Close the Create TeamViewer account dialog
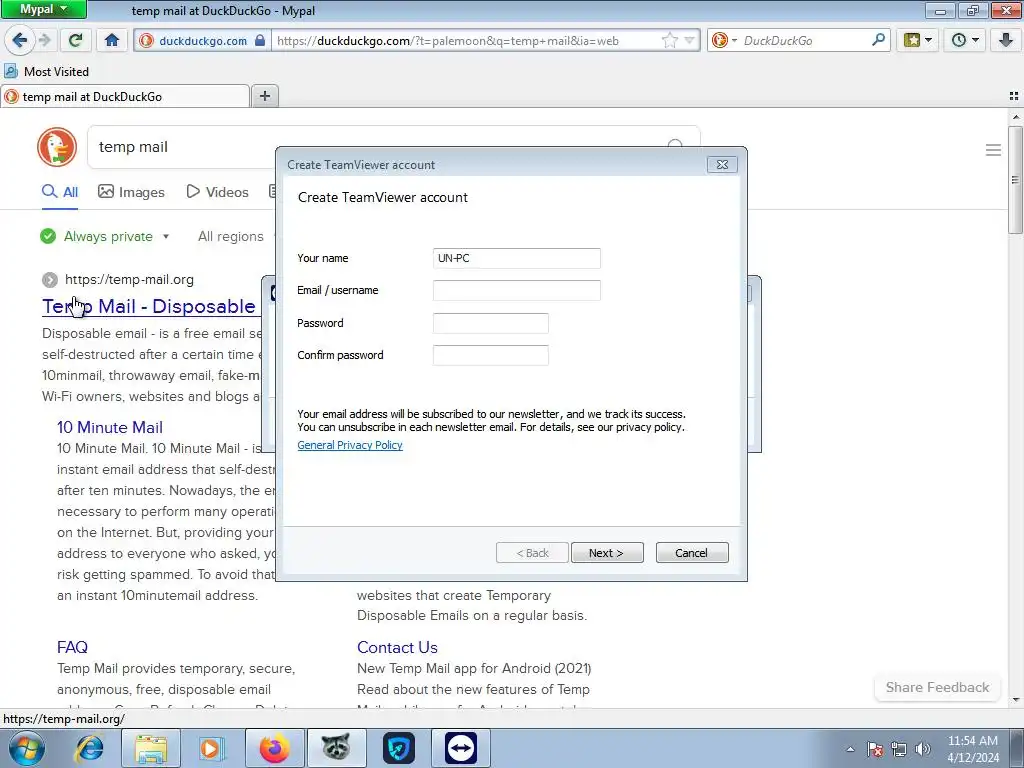The height and width of the screenshot is (768, 1024). pos(722,165)
